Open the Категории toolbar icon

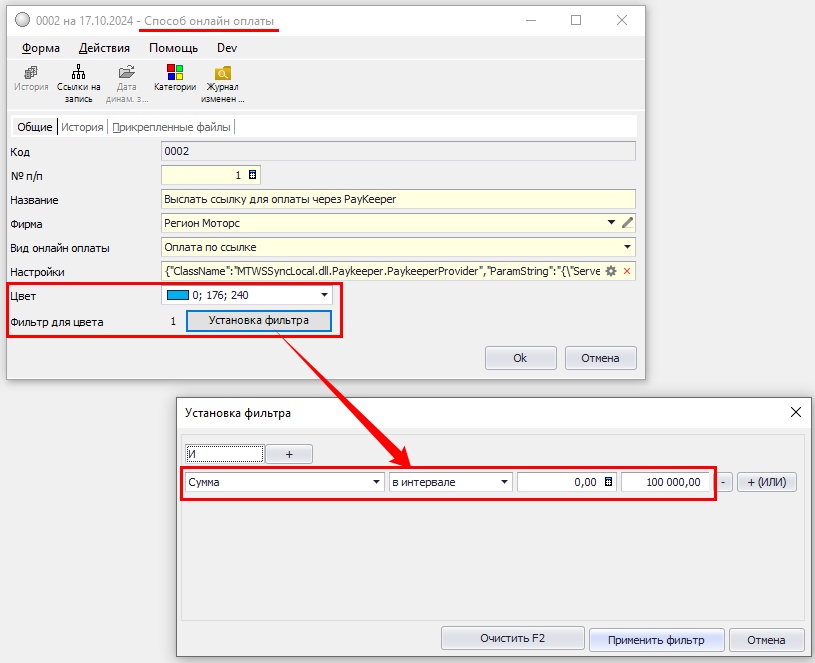point(175,73)
